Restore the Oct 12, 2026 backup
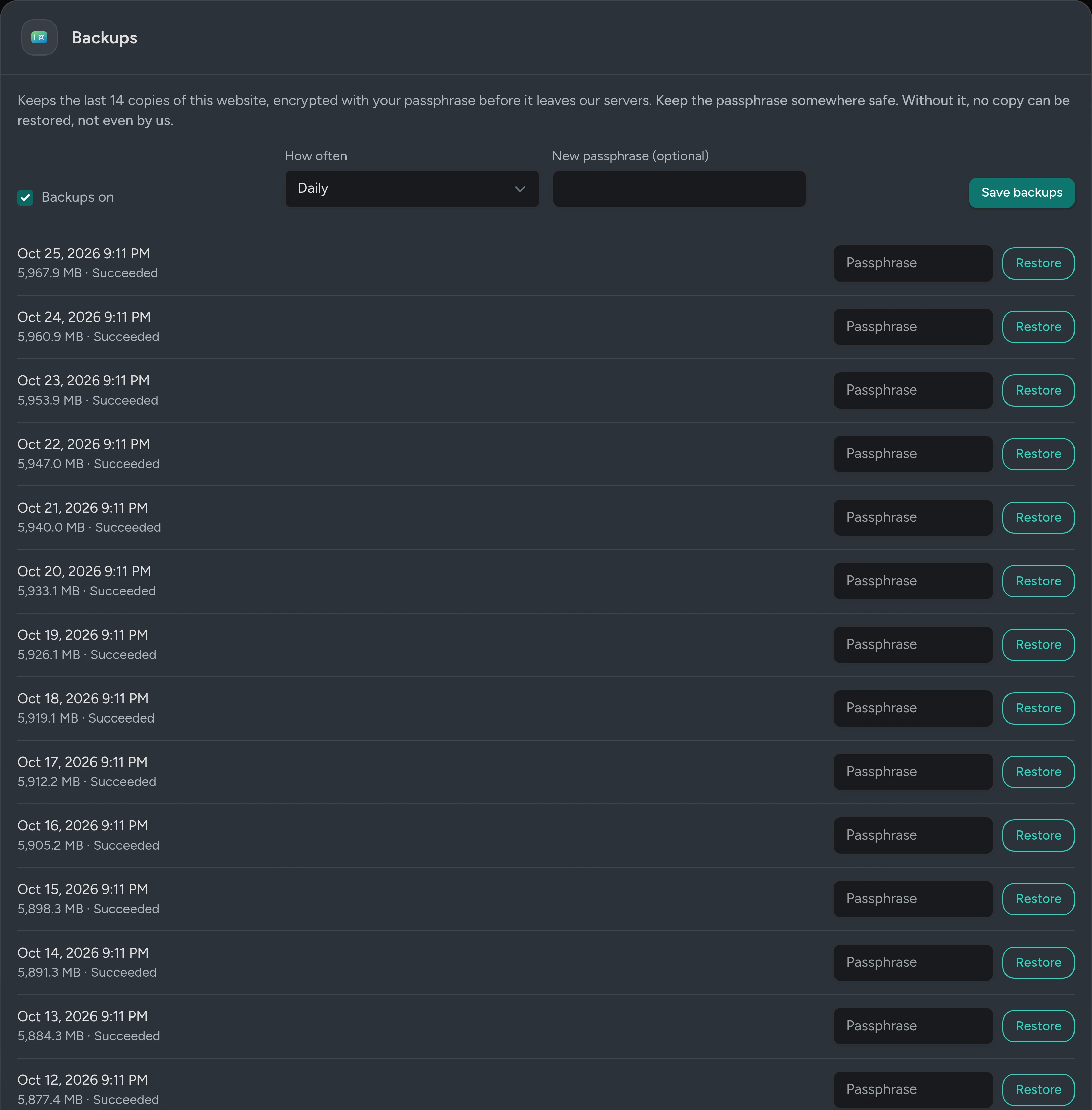The width and height of the screenshot is (1092, 1110). tap(1038, 1090)
